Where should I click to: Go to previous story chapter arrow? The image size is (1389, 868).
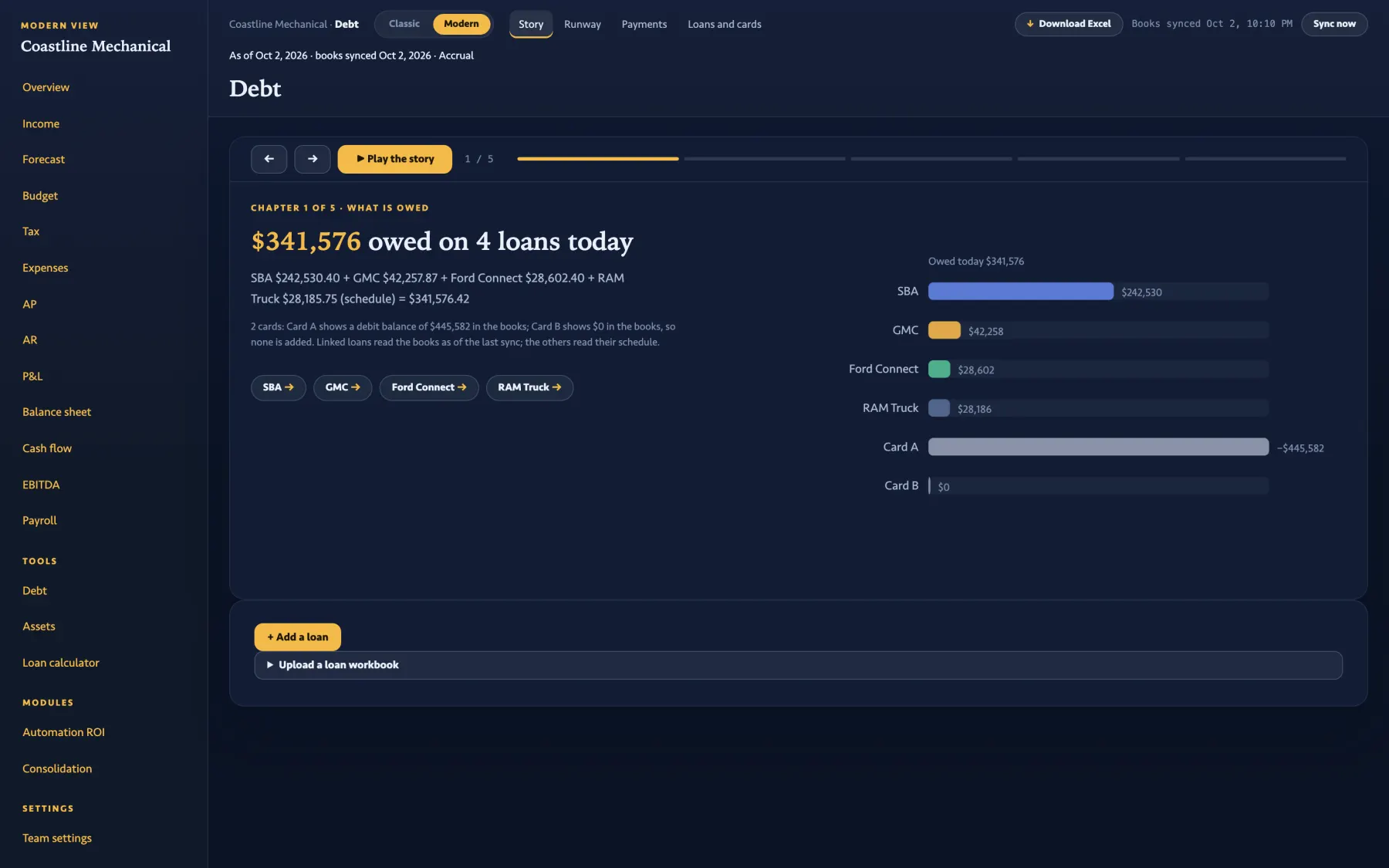[269, 159]
